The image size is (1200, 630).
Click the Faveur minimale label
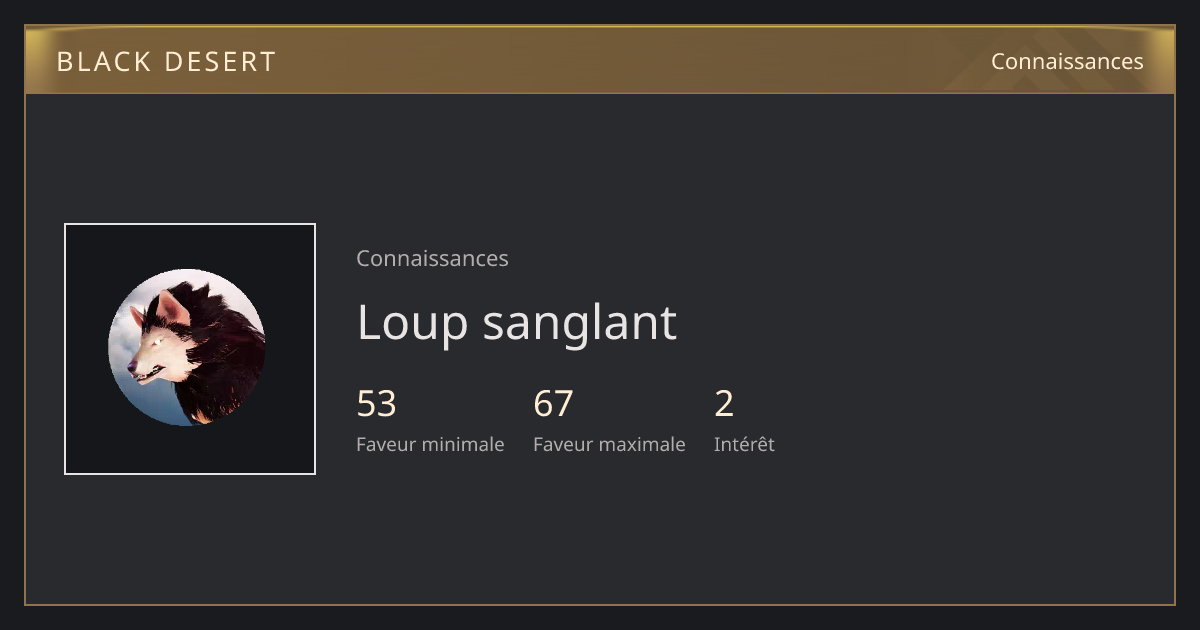[x=430, y=444]
